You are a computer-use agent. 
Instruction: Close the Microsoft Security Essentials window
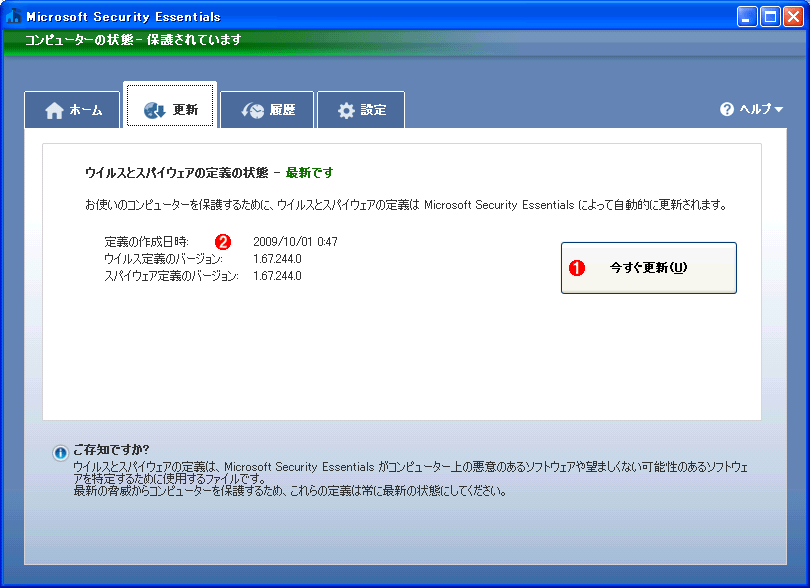pyautogui.click(x=793, y=17)
